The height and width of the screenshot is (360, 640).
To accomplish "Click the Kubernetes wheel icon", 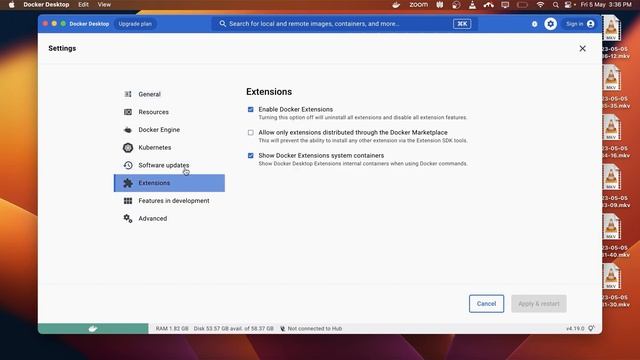I will coord(128,147).
